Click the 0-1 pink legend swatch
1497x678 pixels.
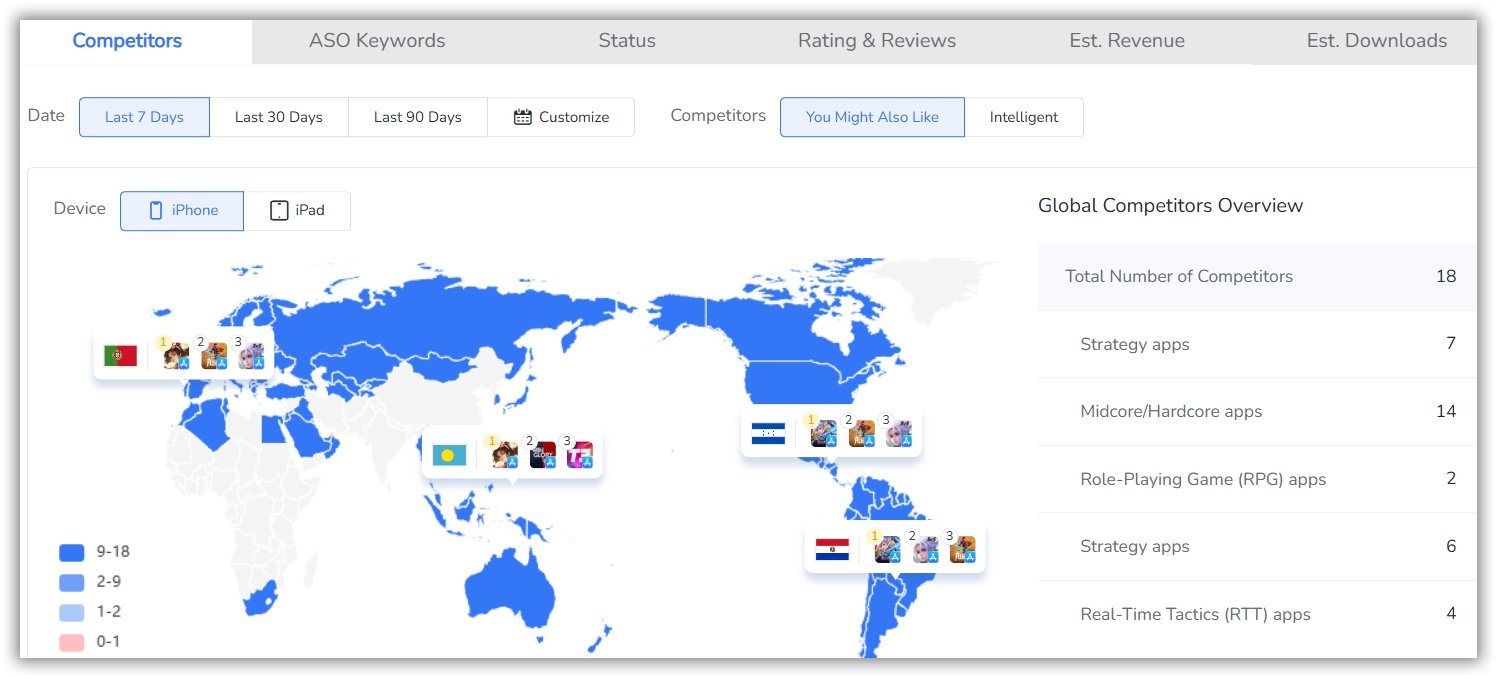pyautogui.click(x=71, y=642)
